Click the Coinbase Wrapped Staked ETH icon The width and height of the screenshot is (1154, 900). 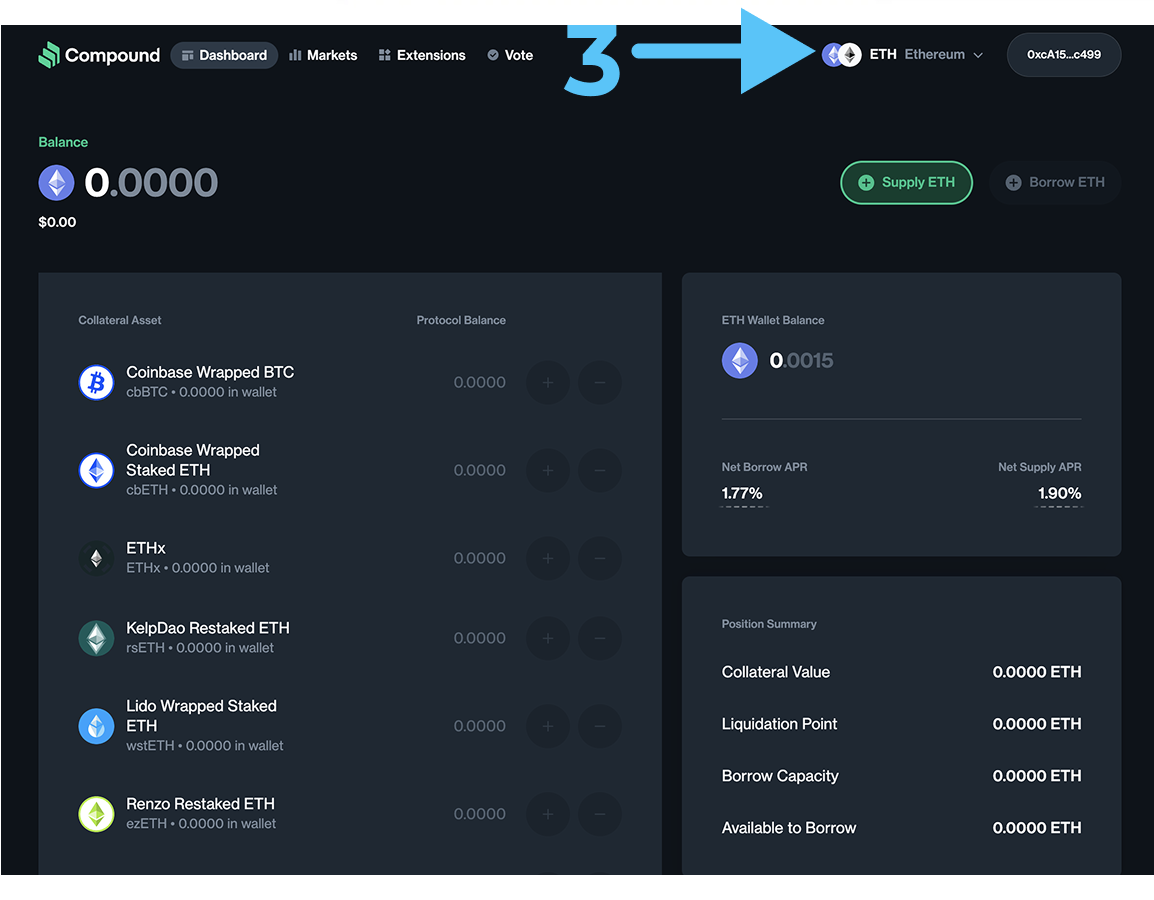(97, 470)
